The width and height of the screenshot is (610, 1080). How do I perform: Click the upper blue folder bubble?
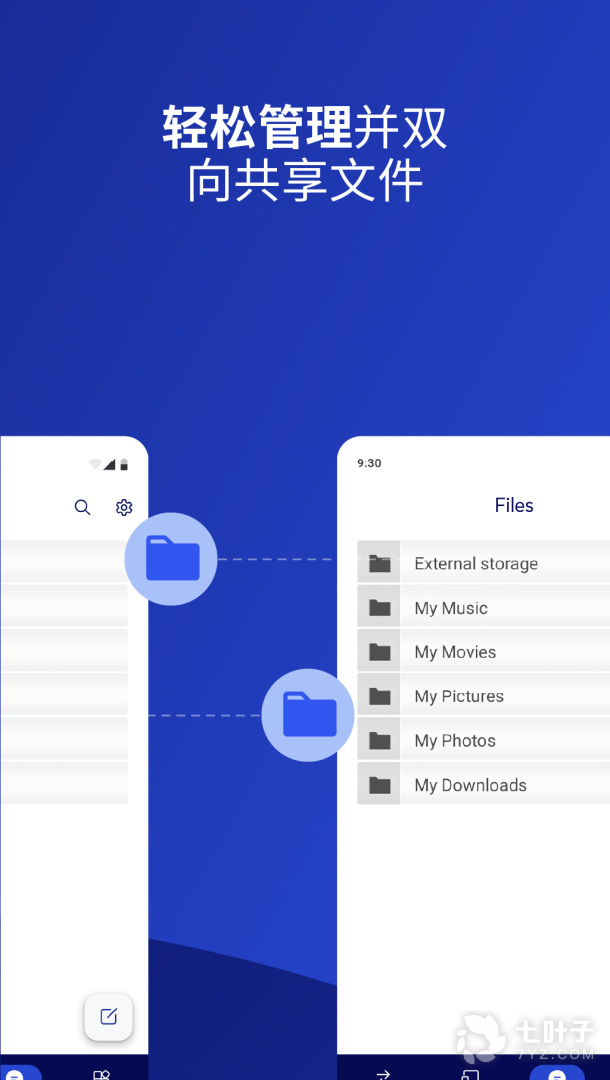171,559
